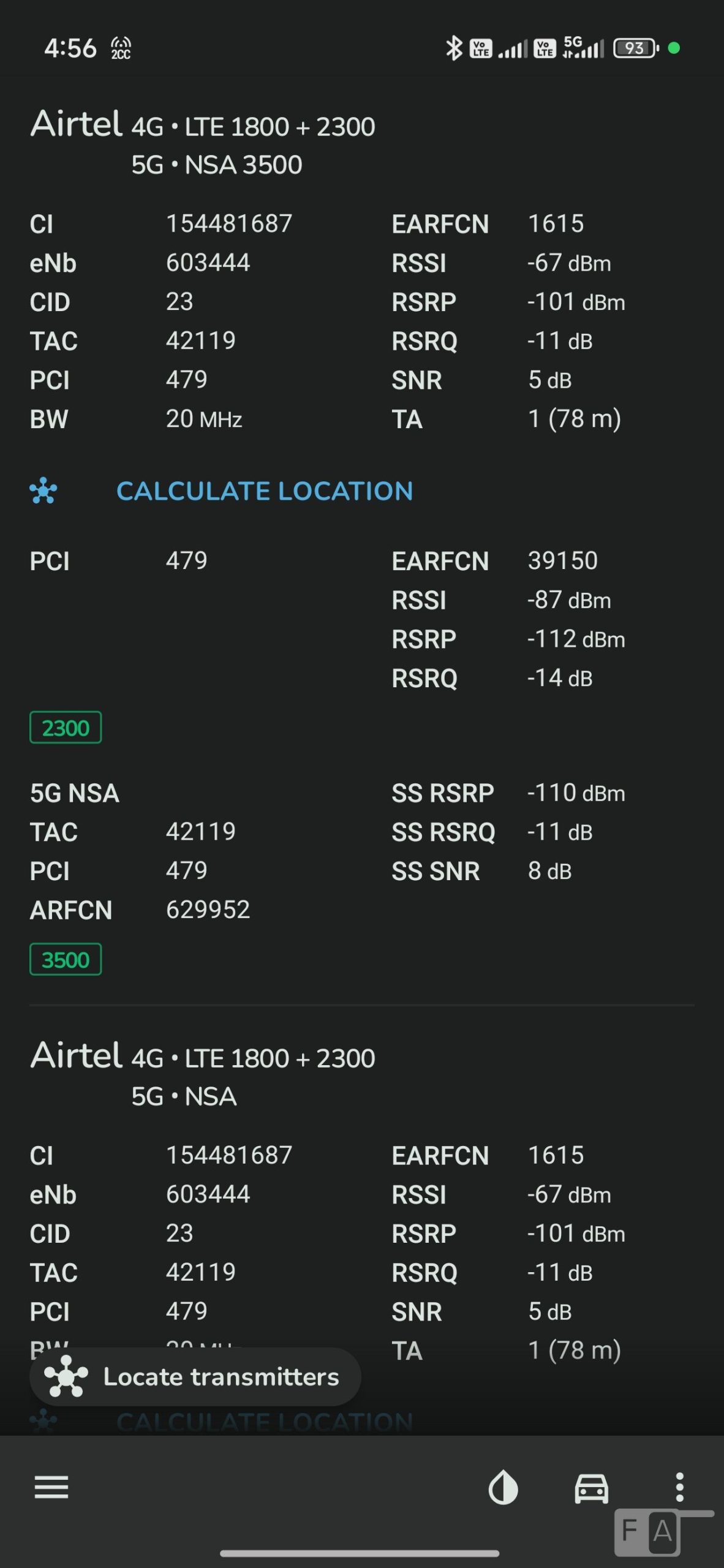The image size is (724, 1568).
Task: Select the green 3500 band badge
Action: coord(66,960)
